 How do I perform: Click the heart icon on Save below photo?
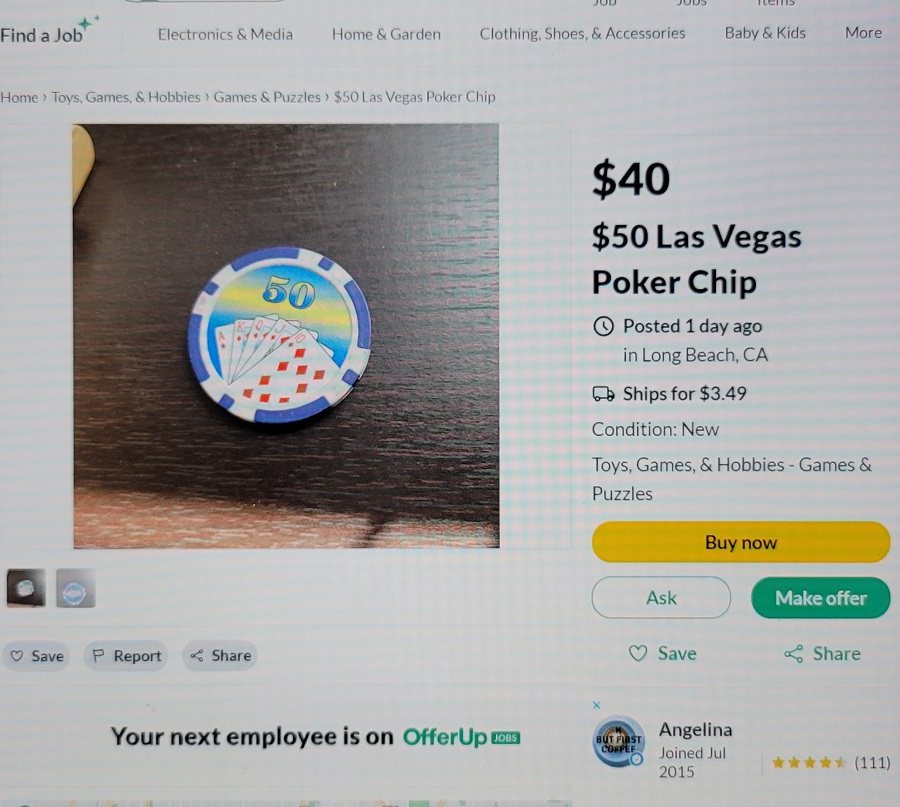pyautogui.click(x=17, y=655)
